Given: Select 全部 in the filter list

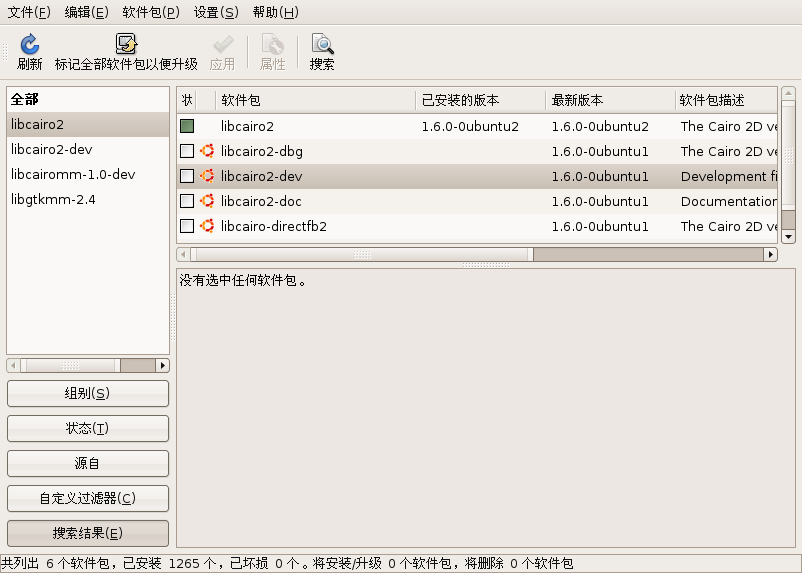Looking at the screenshot, I should click(x=88, y=99).
